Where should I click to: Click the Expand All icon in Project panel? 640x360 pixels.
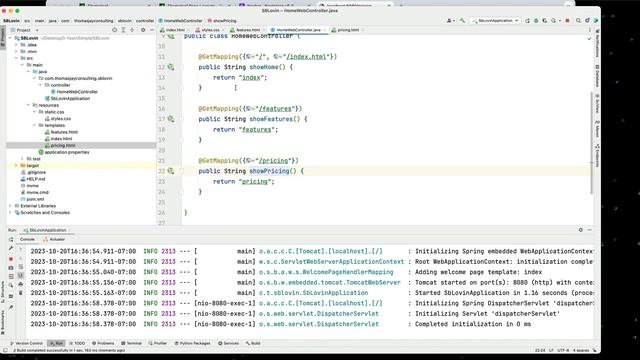pos(123,30)
